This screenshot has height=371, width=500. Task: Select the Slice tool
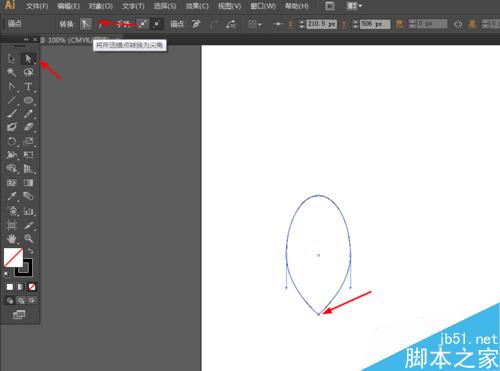pyautogui.click(x=28, y=225)
